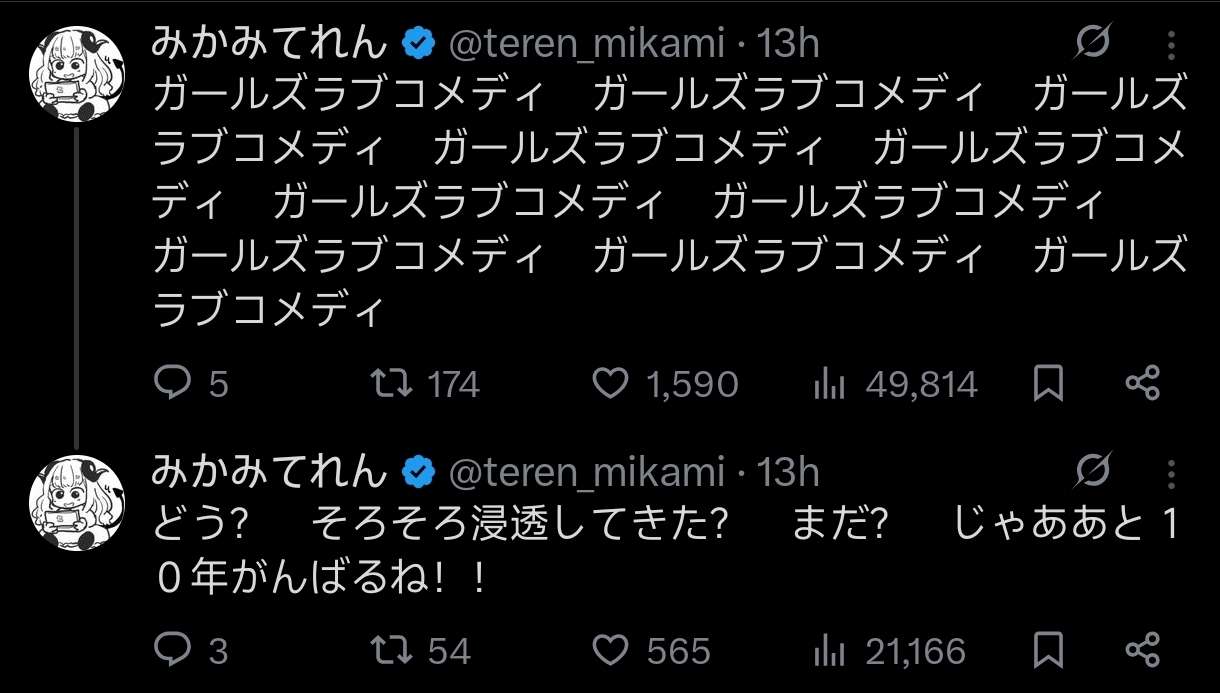This screenshot has height=693, width=1220.
Task: Open みかみてれん display name on second tweet
Action: point(269,471)
